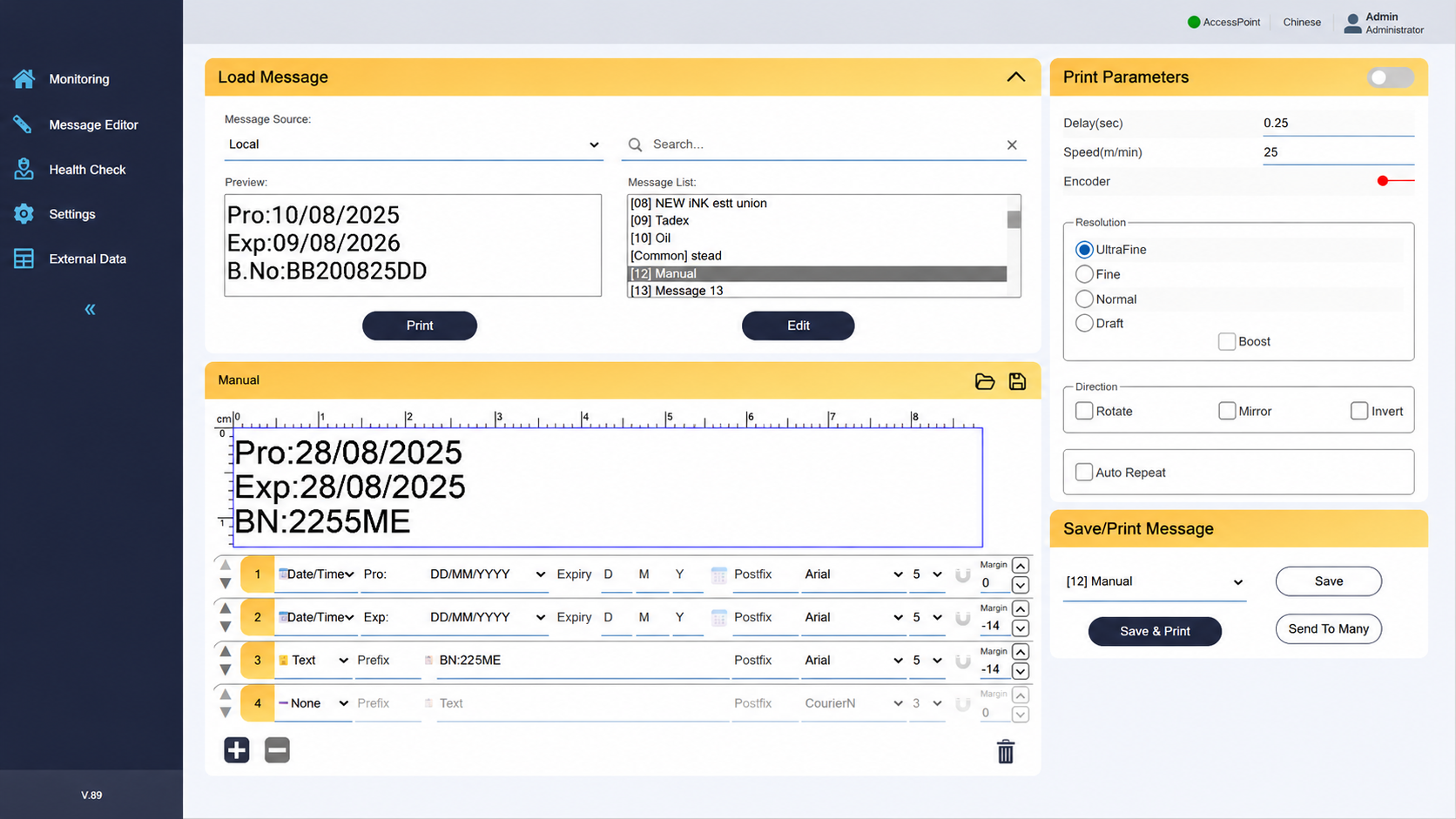Screen dimensions: 1456x819
Task: Click underline icon in row 1
Action: click(x=962, y=574)
